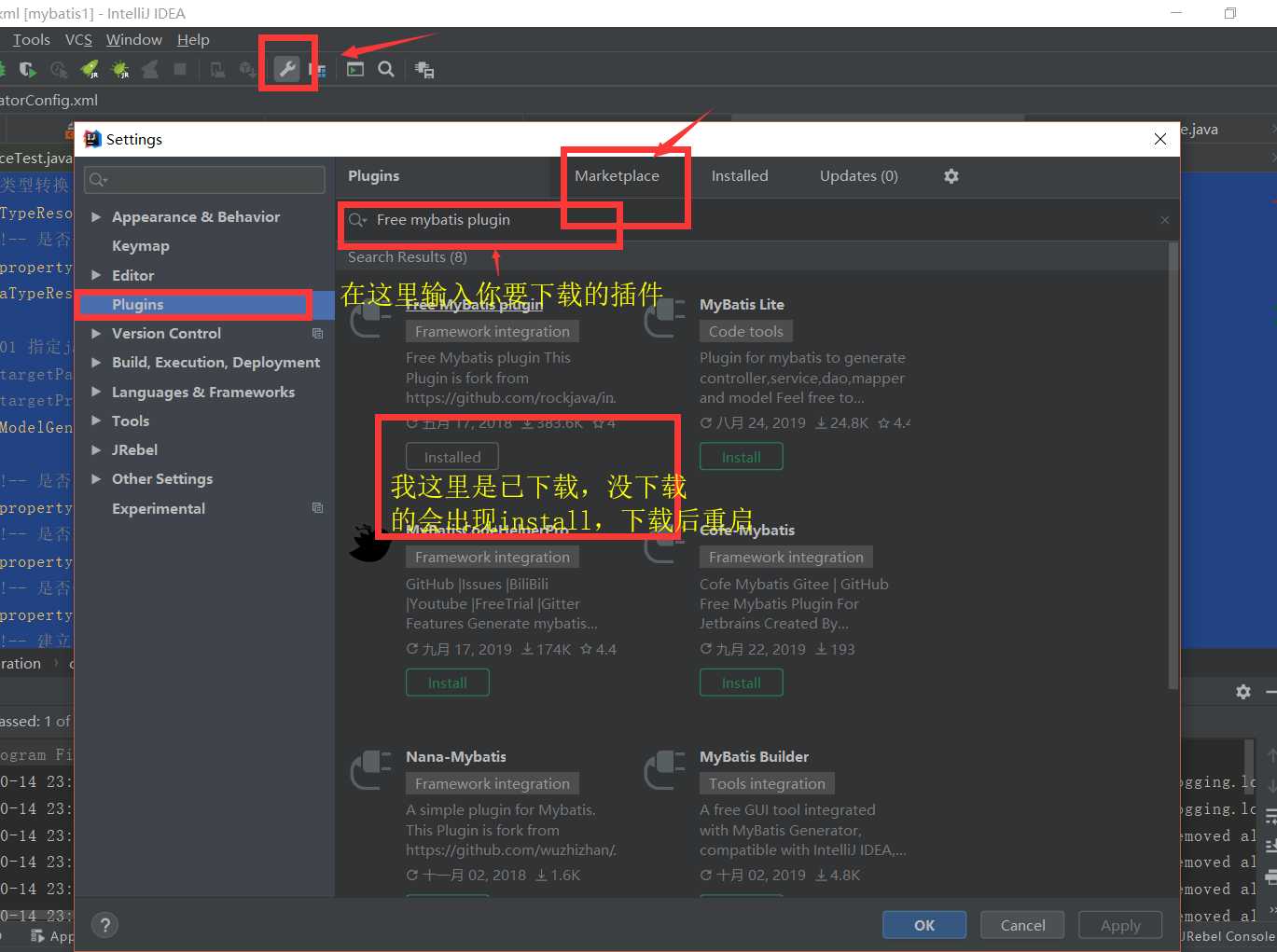Click the toolbar icon after the magnifier
The width and height of the screenshot is (1277, 952).
424,70
